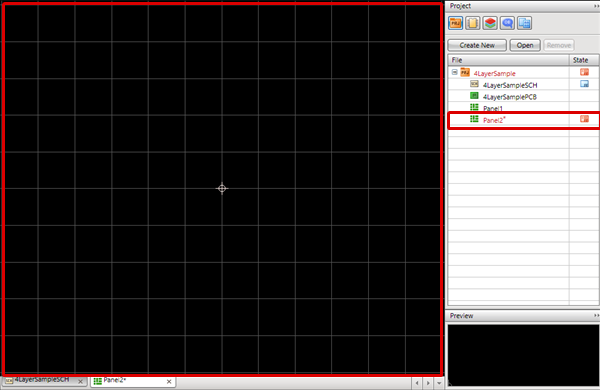Switch to the 4LayerSampleSCH document tab
The height and width of the screenshot is (390, 600).
coord(42,380)
